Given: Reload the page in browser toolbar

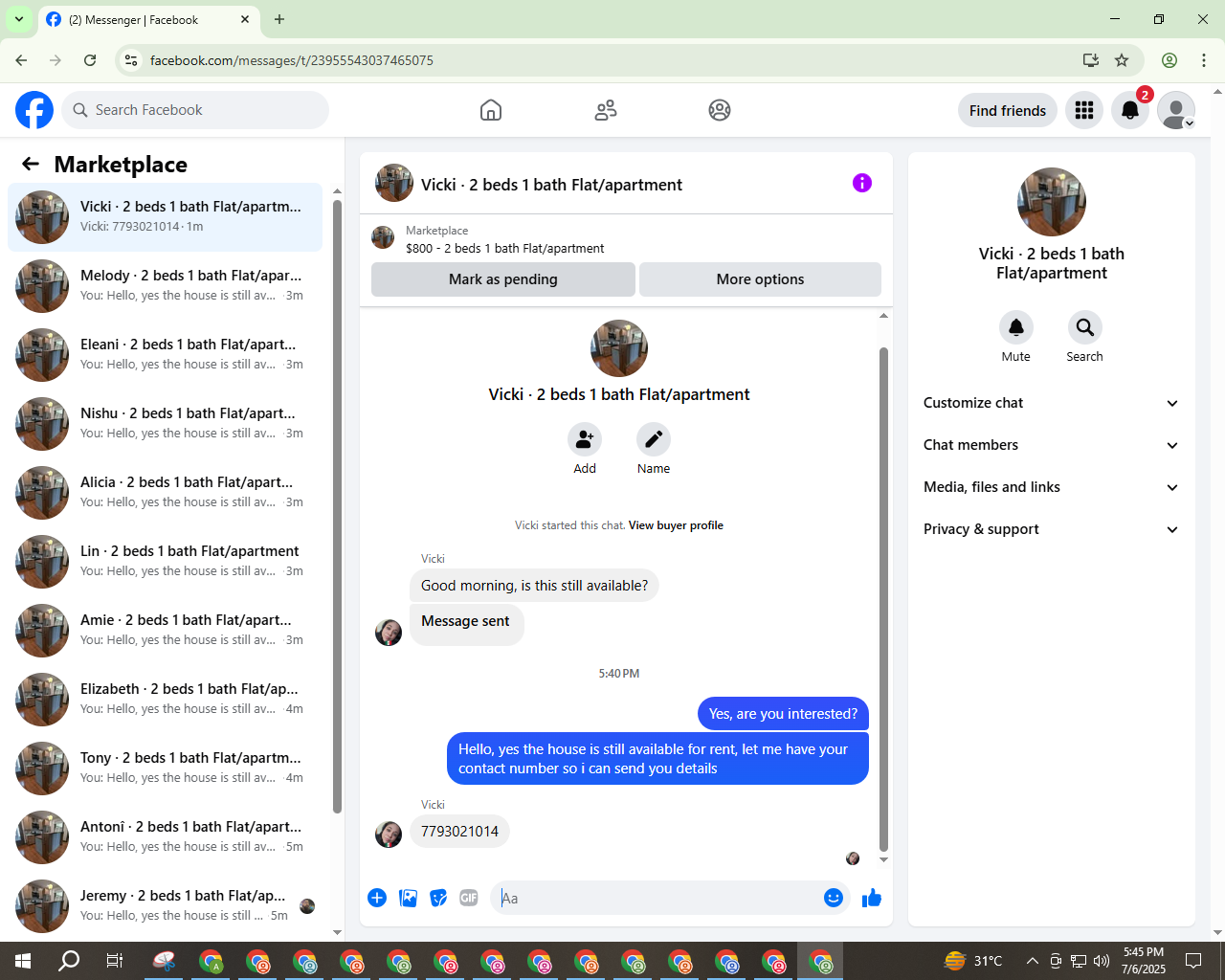Looking at the screenshot, I should [90, 60].
